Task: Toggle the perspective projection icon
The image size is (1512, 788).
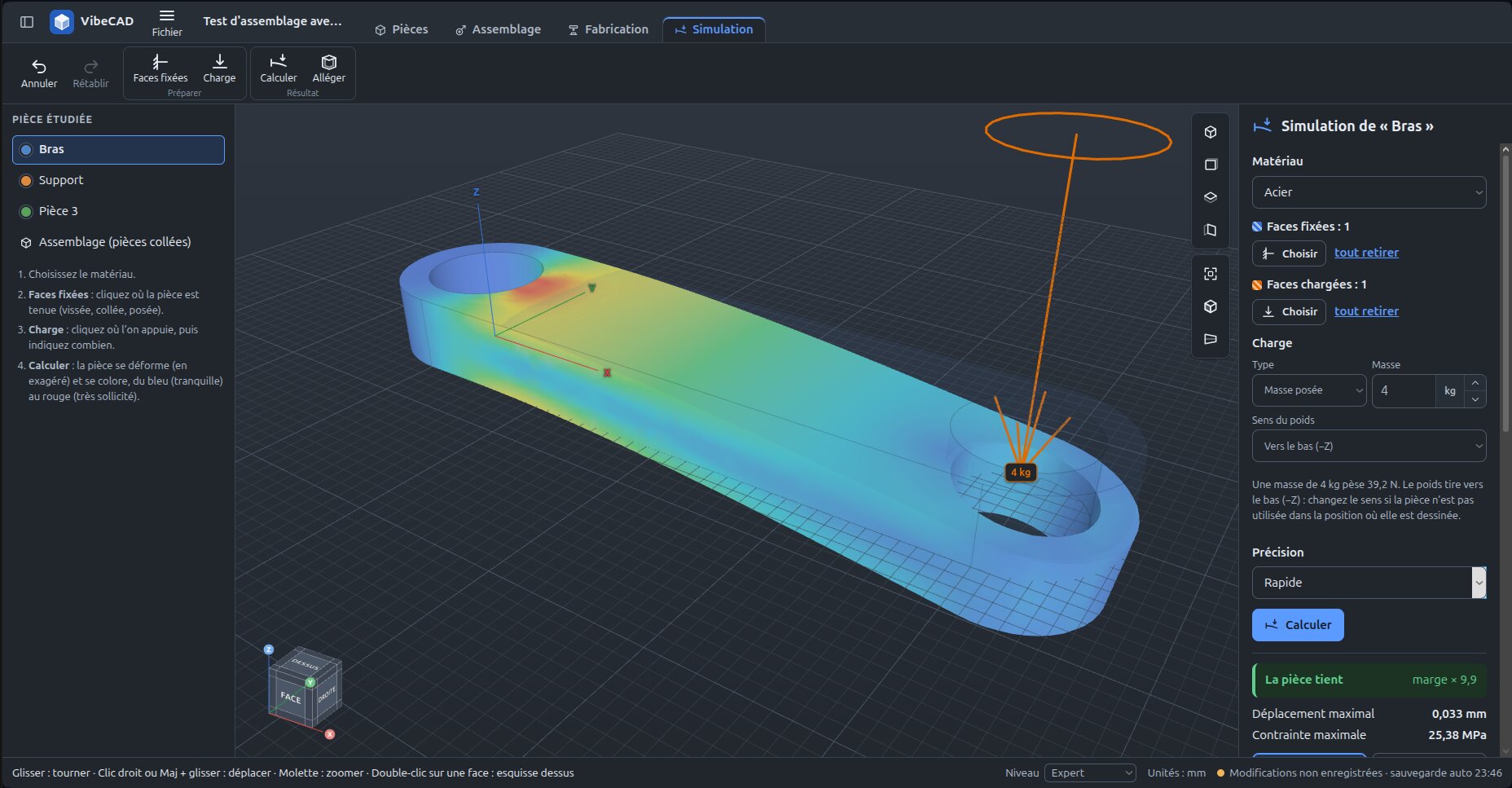Action: (1211, 339)
